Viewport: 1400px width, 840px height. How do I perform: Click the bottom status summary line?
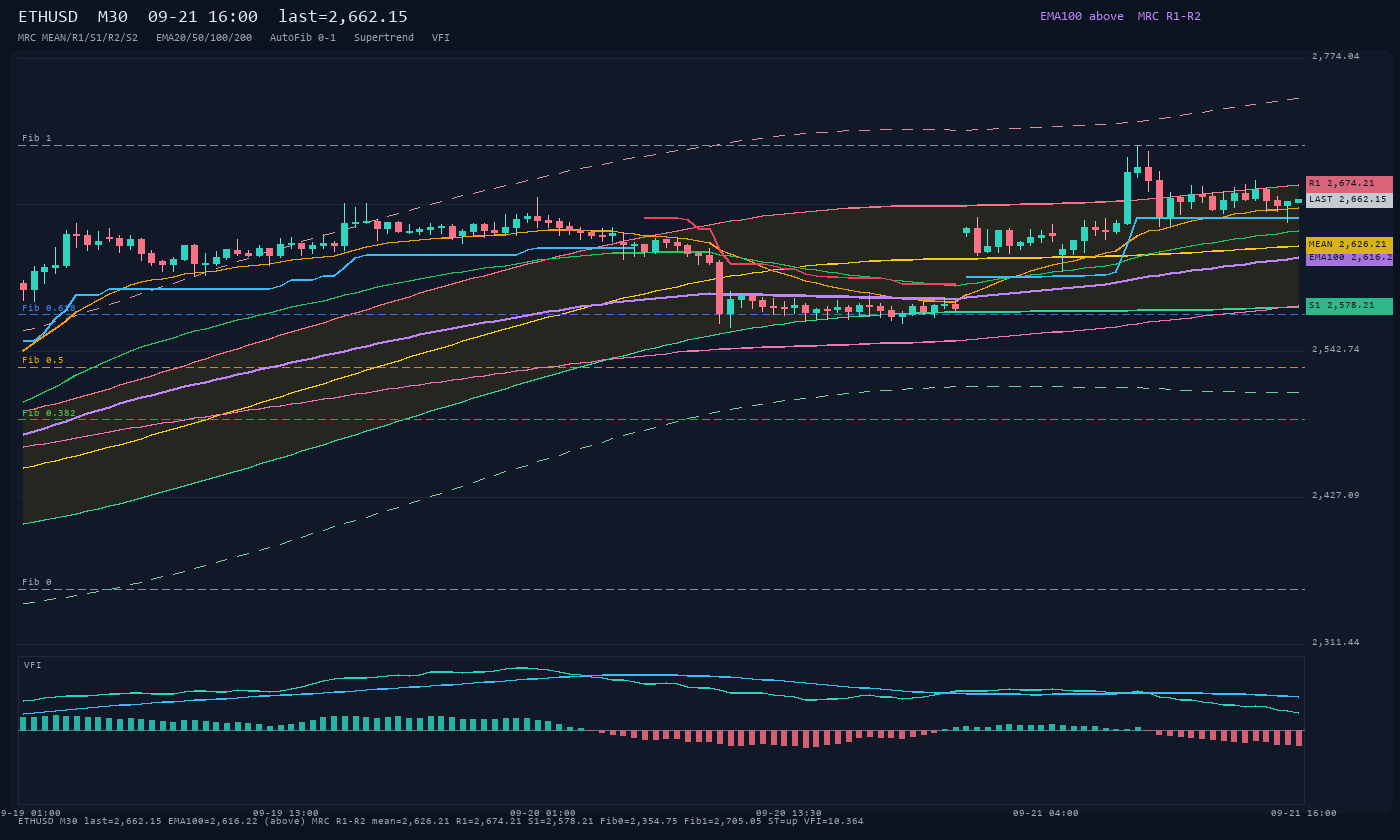point(441,822)
